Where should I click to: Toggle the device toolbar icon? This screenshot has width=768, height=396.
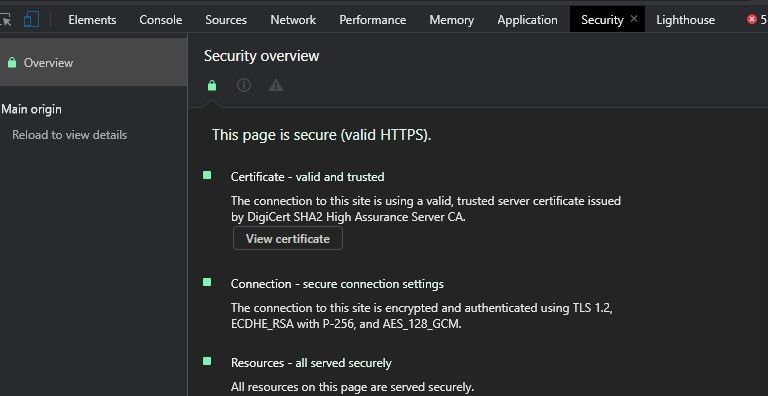(31, 20)
